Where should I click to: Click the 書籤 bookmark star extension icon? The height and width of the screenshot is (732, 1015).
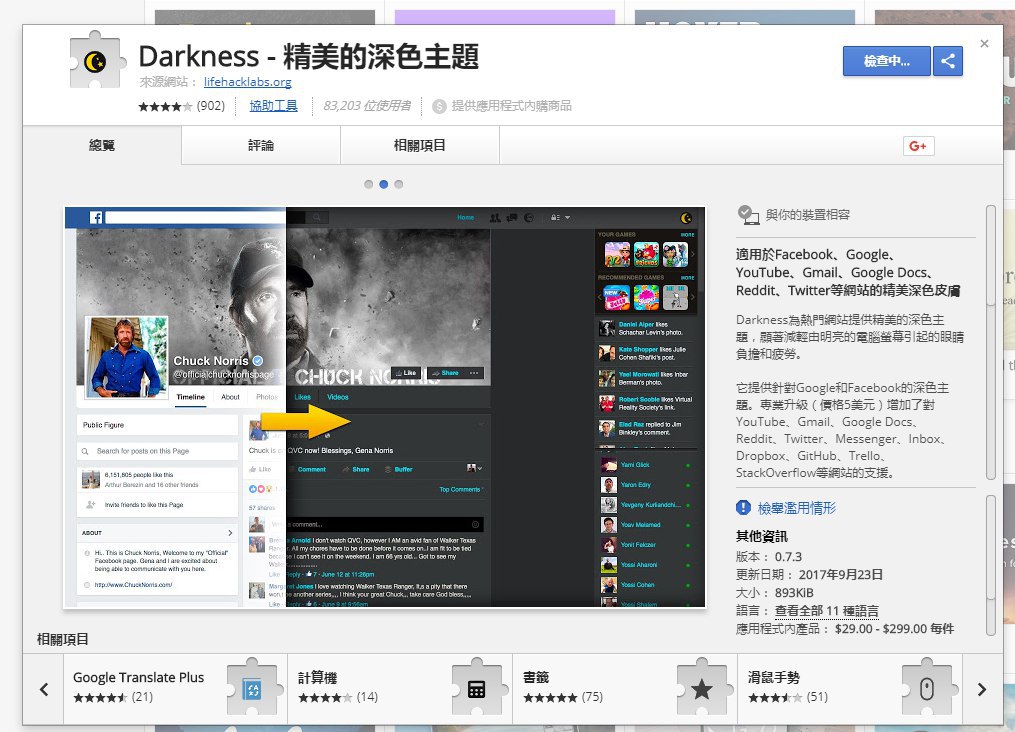[701, 688]
